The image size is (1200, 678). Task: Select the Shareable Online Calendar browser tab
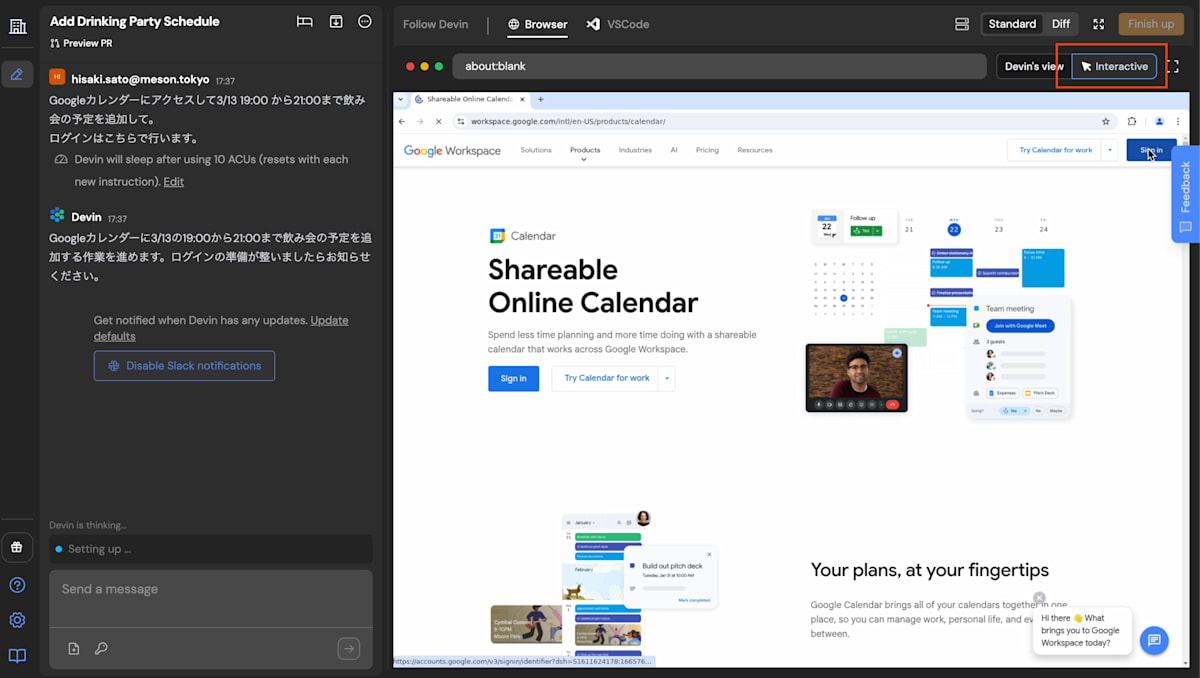pyautogui.click(x=470, y=99)
